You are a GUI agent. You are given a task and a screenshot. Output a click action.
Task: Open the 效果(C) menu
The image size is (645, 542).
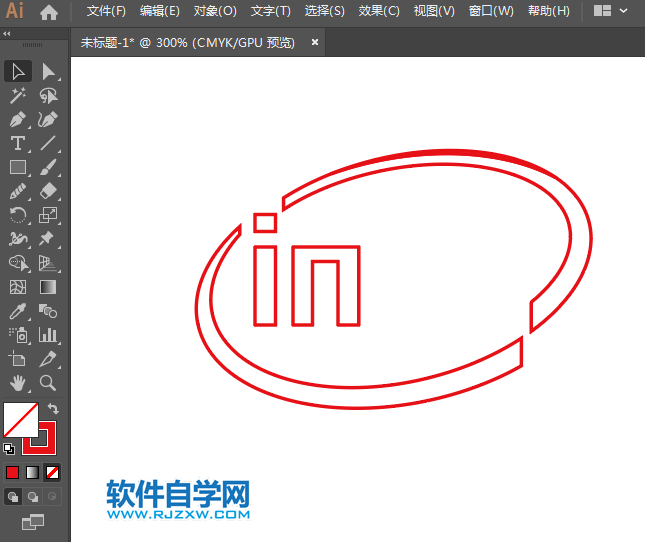click(379, 11)
